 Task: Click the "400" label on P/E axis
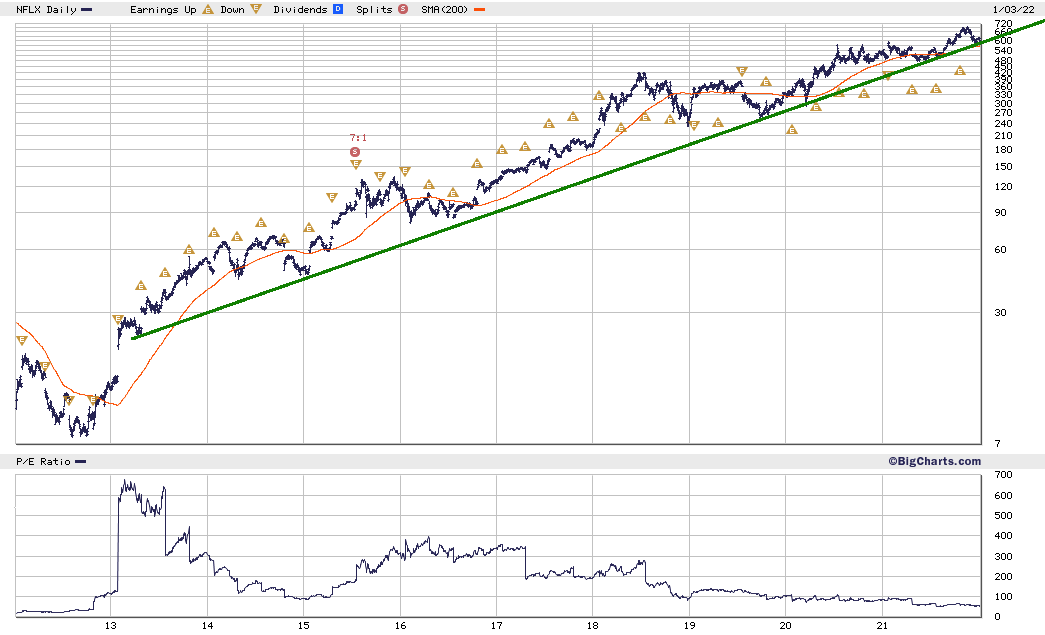click(1003, 536)
